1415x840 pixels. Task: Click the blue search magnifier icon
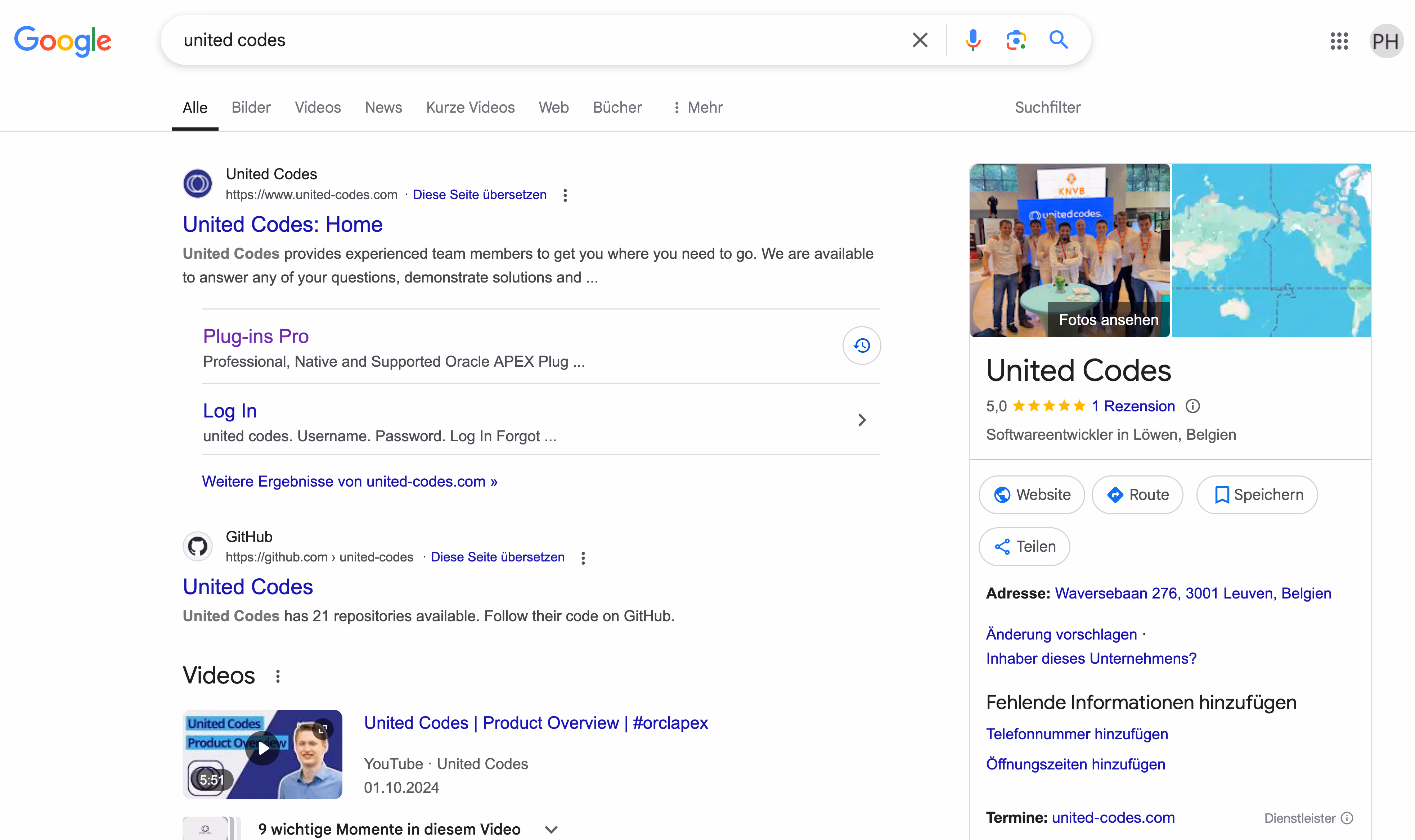(x=1058, y=40)
